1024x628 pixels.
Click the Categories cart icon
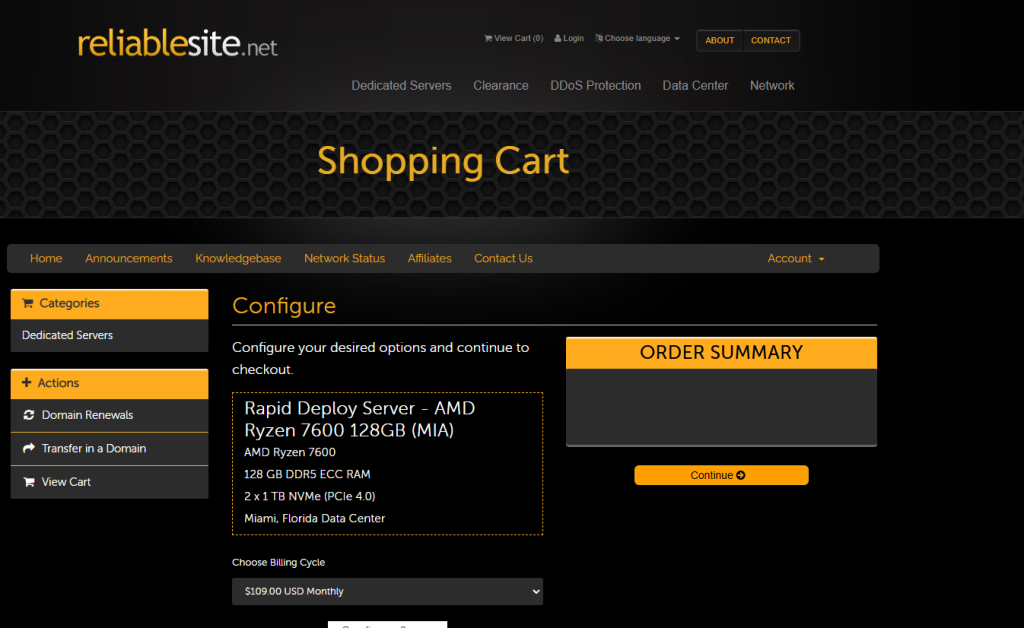(x=27, y=303)
